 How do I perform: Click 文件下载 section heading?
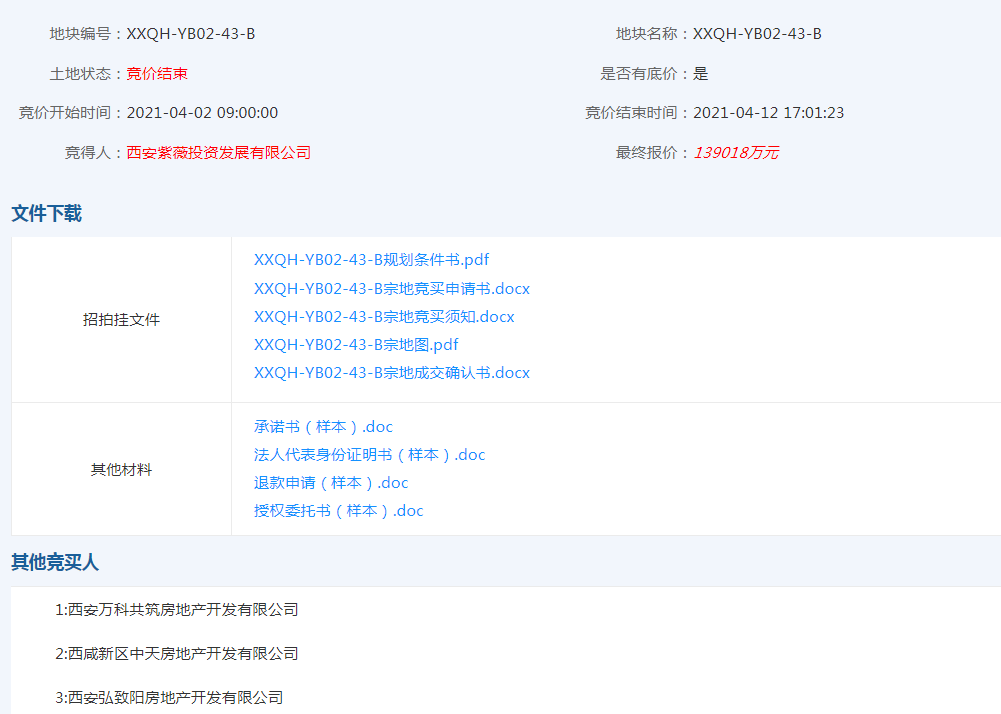point(47,213)
